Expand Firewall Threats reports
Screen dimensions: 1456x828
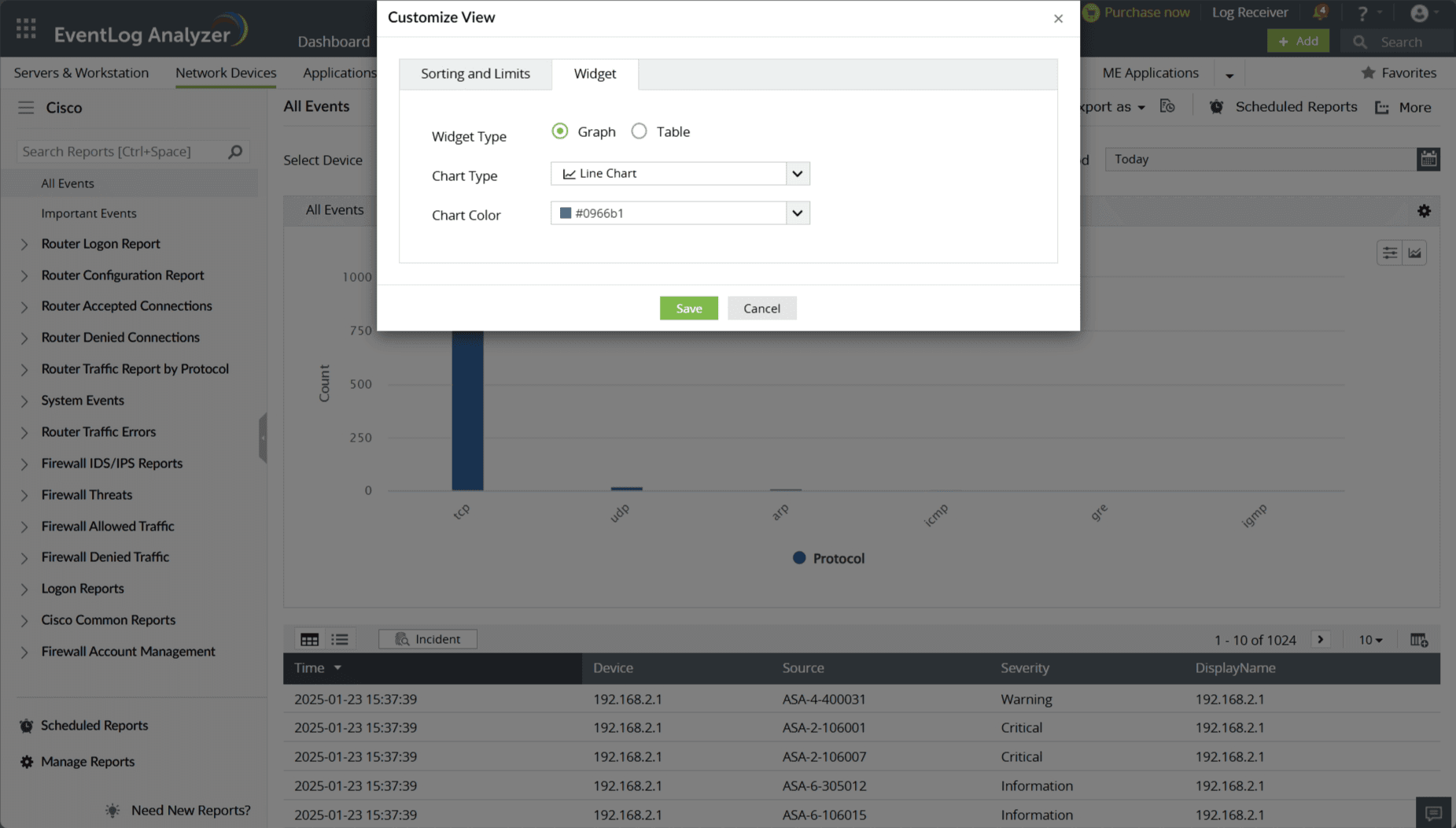pos(24,496)
